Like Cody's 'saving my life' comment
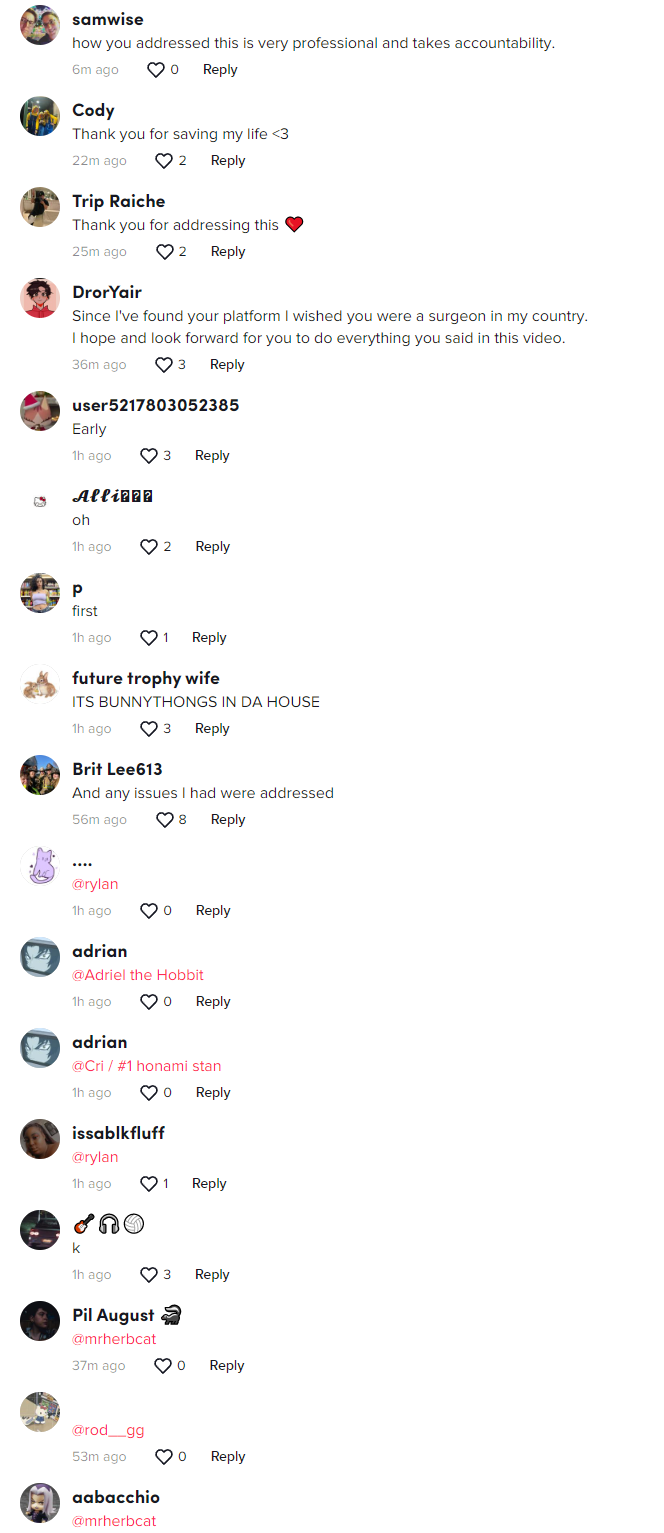664x1533 pixels. point(164,161)
